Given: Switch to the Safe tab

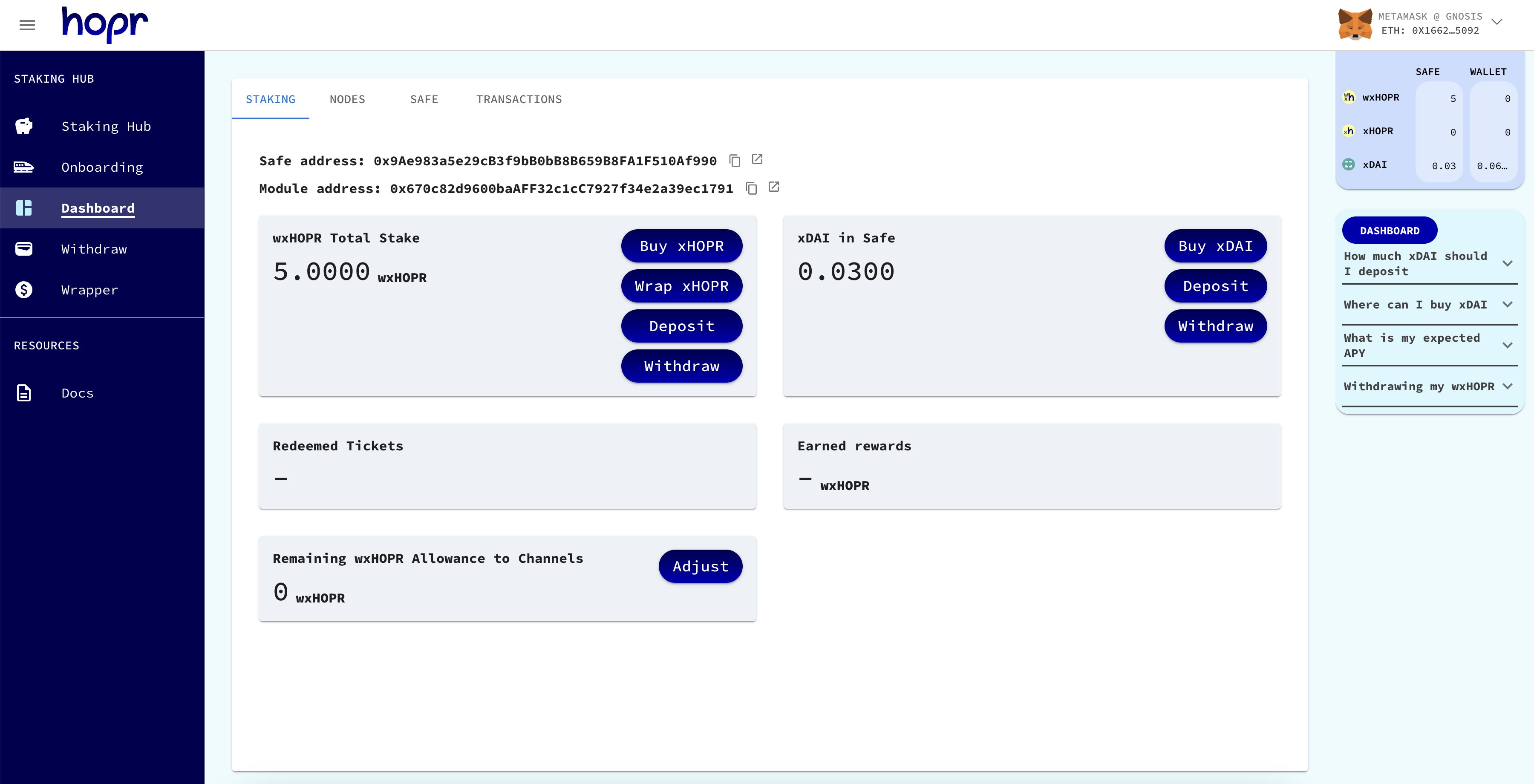Looking at the screenshot, I should 424,99.
